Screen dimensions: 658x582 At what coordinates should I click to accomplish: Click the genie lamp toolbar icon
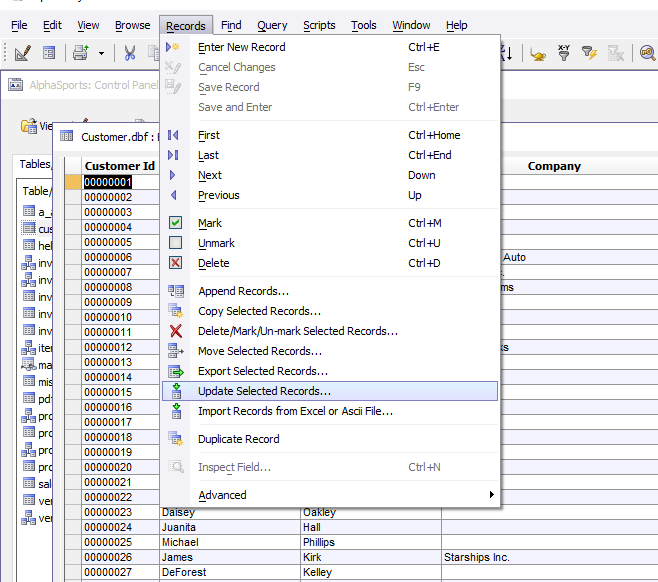(x=538, y=54)
